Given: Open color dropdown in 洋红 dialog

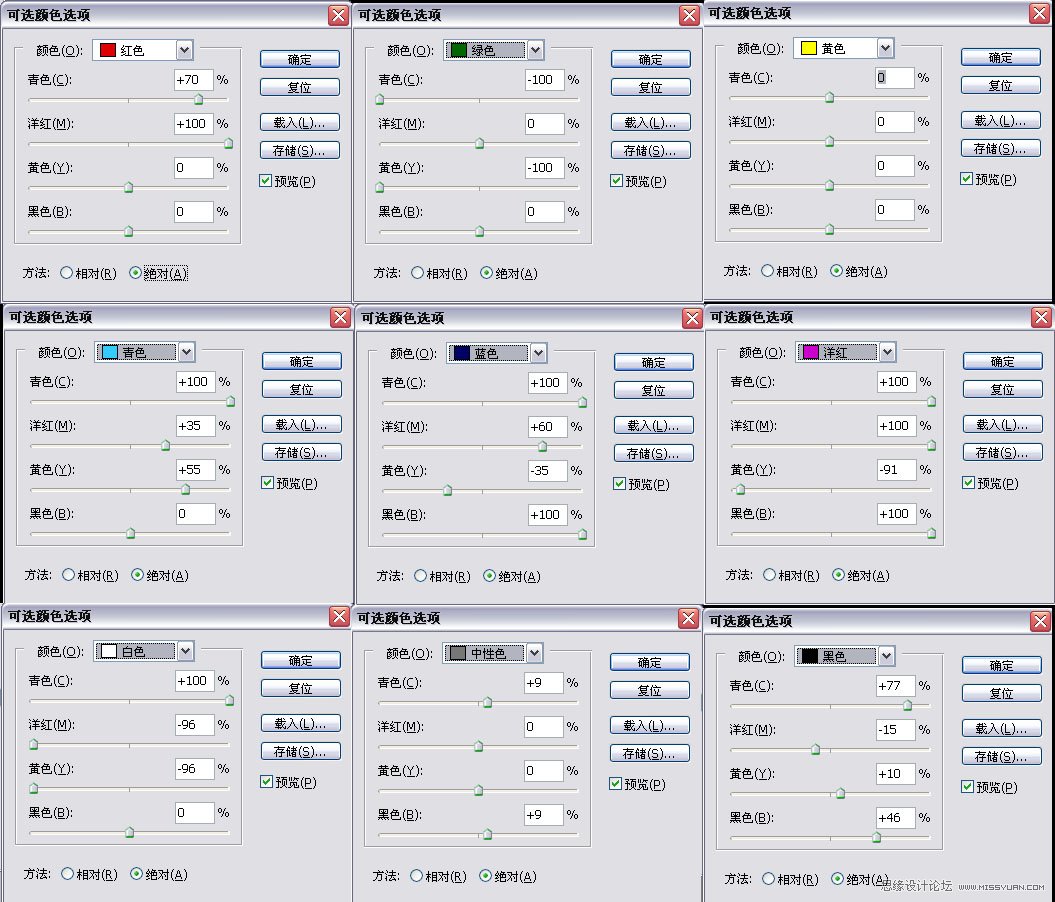Looking at the screenshot, I should click(x=887, y=352).
